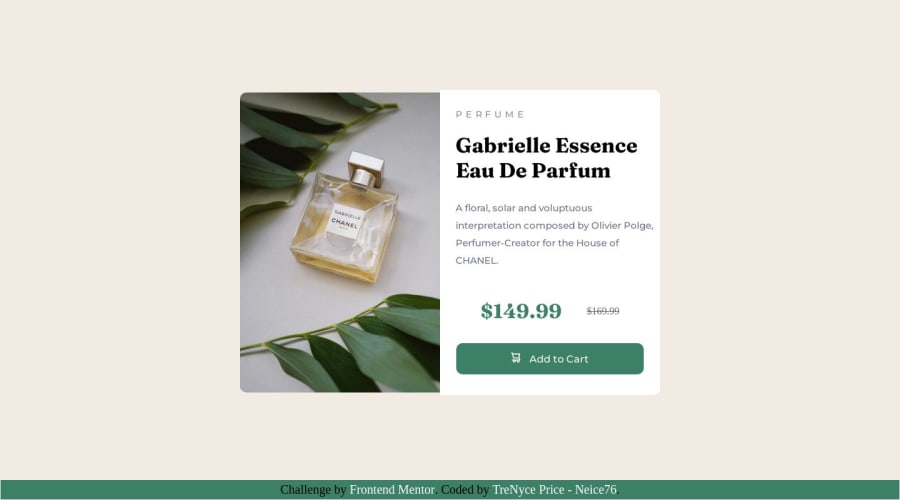Click the perfume bottle in the photo

tap(345, 218)
